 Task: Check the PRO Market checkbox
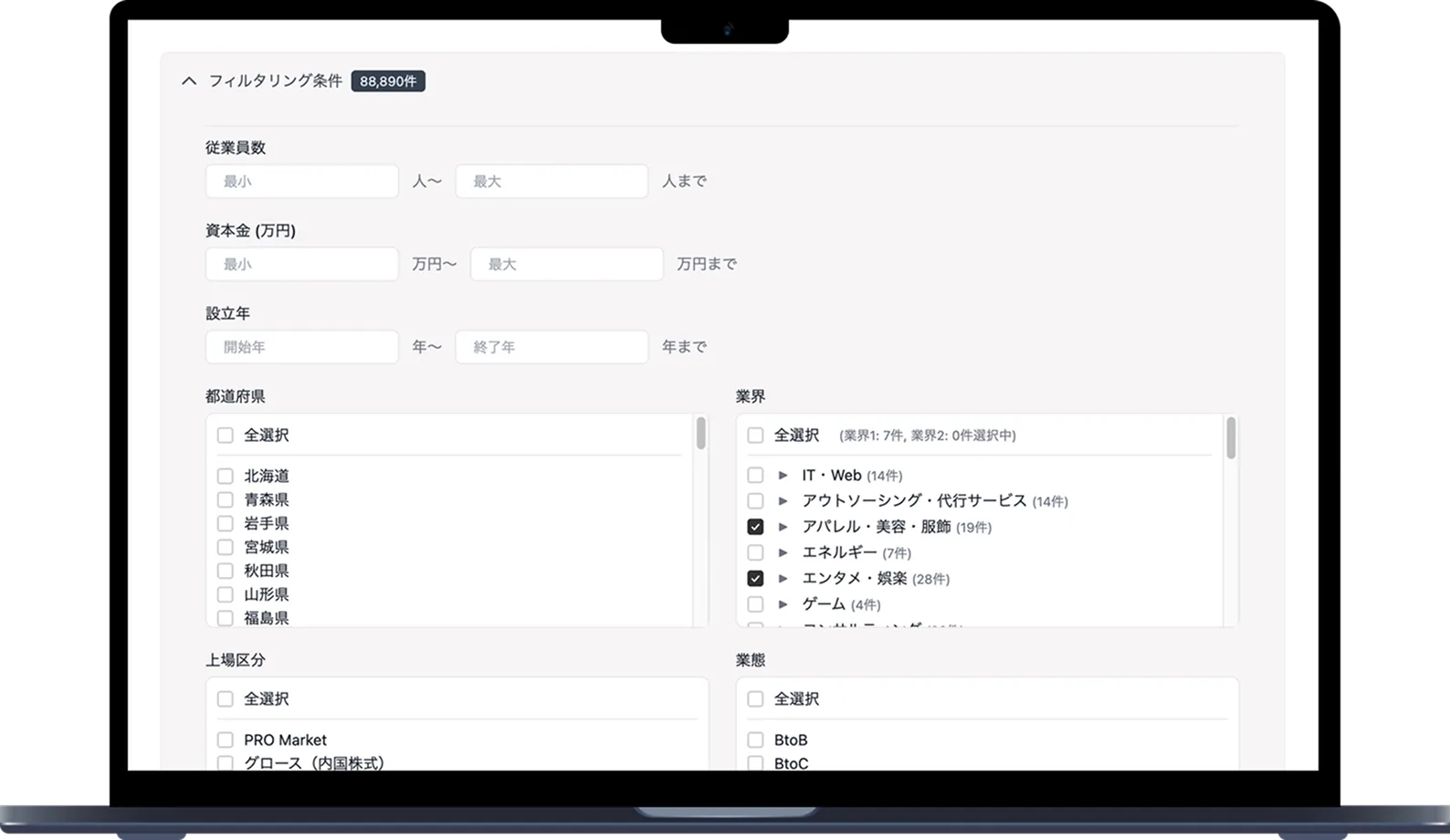pos(226,740)
